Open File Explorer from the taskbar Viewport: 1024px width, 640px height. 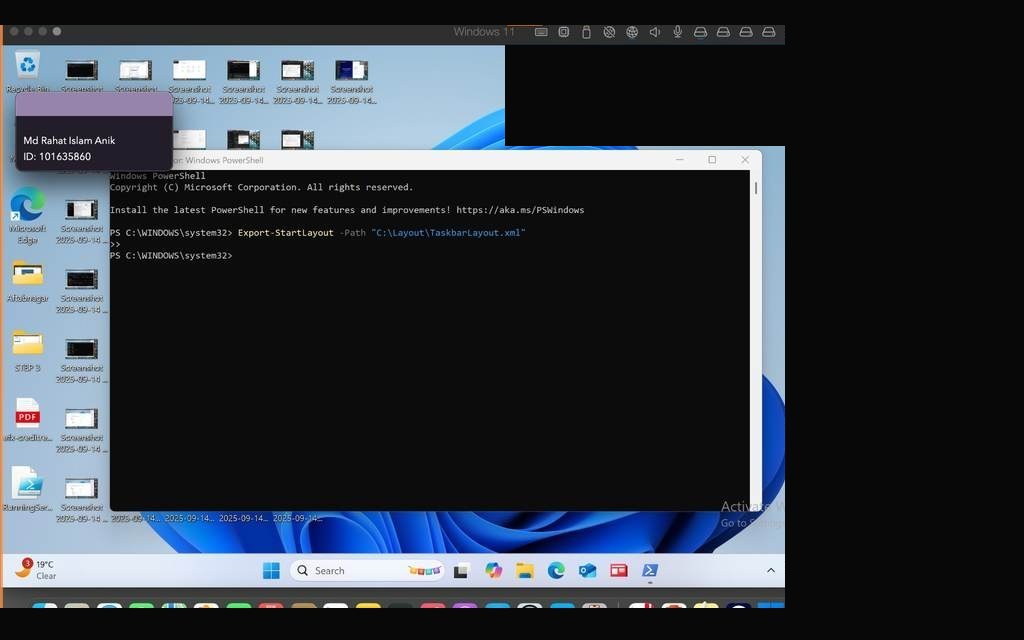pos(525,571)
